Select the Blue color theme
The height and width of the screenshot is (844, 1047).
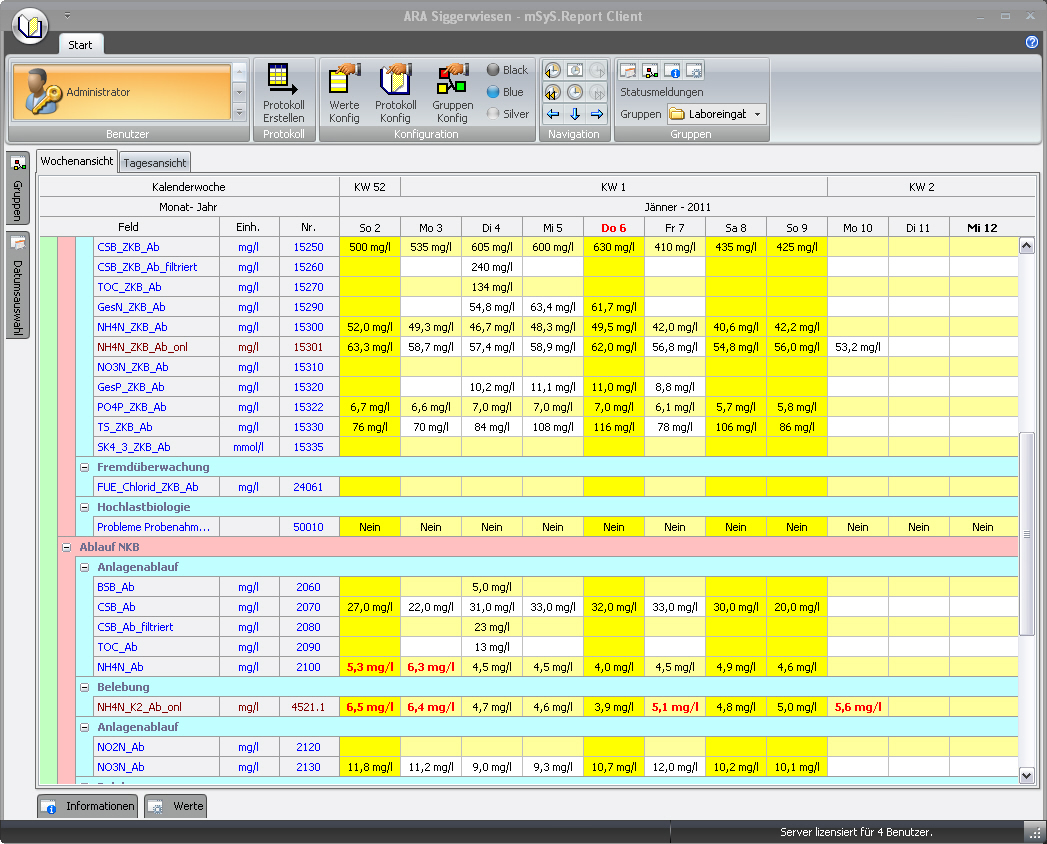pyautogui.click(x=505, y=92)
